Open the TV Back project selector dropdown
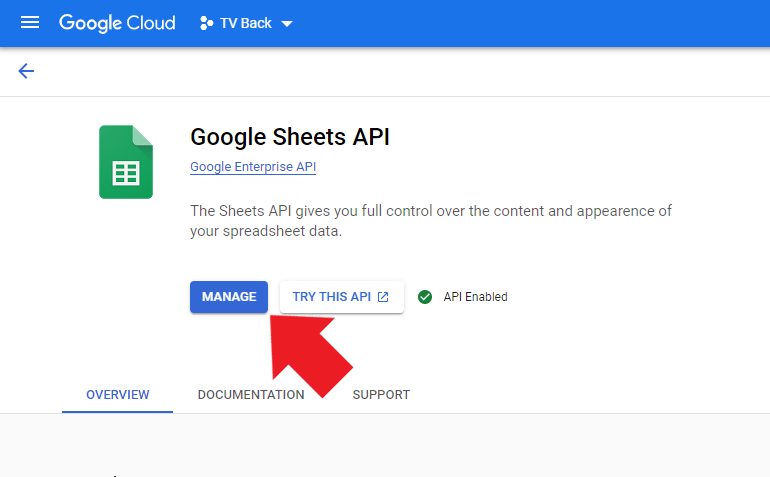The height and width of the screenshot is (477, 770). tap(246, 23)
